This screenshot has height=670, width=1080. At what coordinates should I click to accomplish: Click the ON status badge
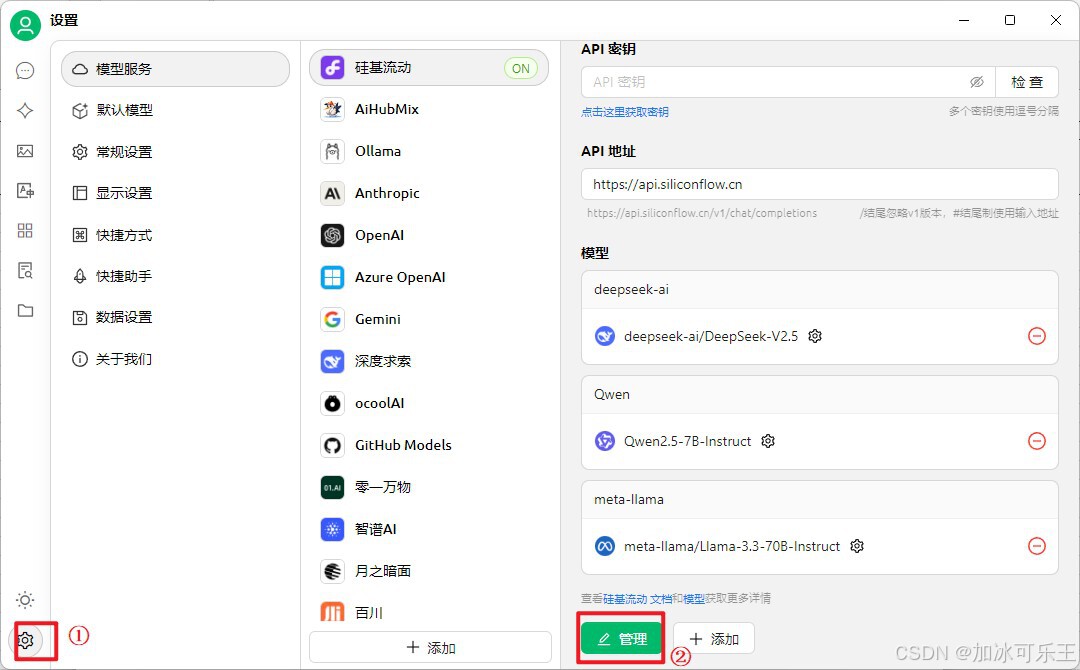(x=521, y=68)
